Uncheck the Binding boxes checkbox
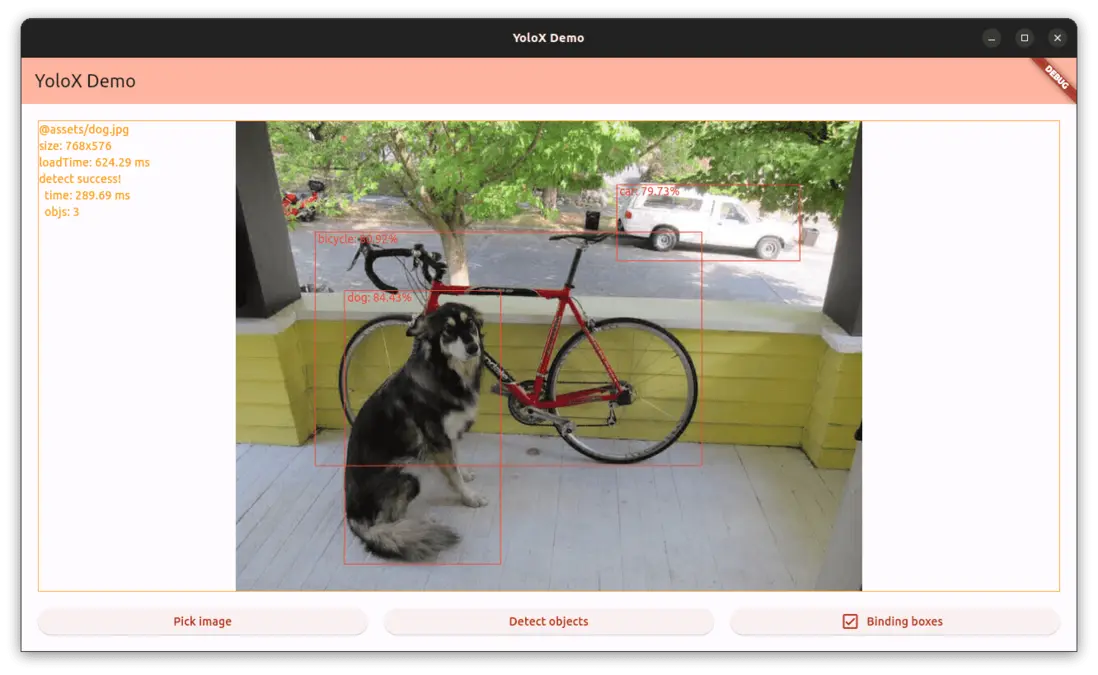 (x=850, y=621)
